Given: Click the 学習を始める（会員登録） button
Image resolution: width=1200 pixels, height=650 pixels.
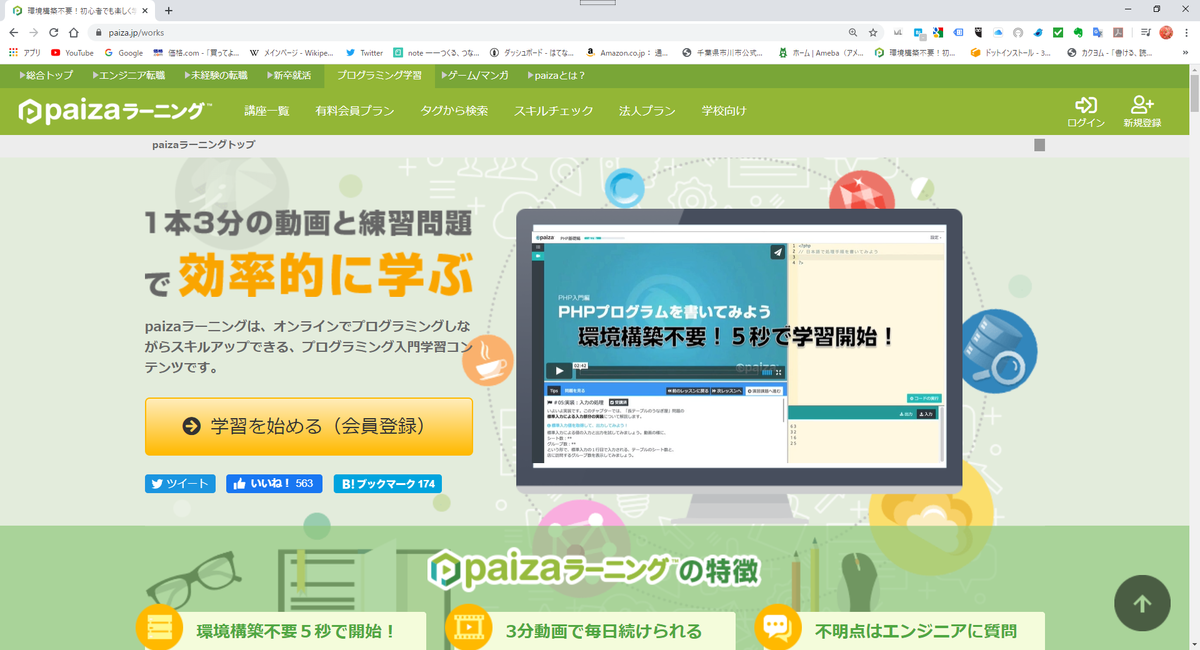Looking at the screenshot, I should pos(309,427).
